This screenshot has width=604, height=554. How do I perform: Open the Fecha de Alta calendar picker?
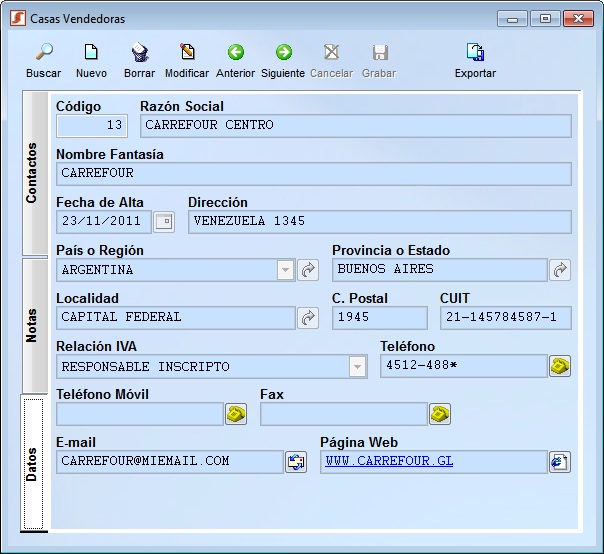pyautogui.click(x=164, y=222)
